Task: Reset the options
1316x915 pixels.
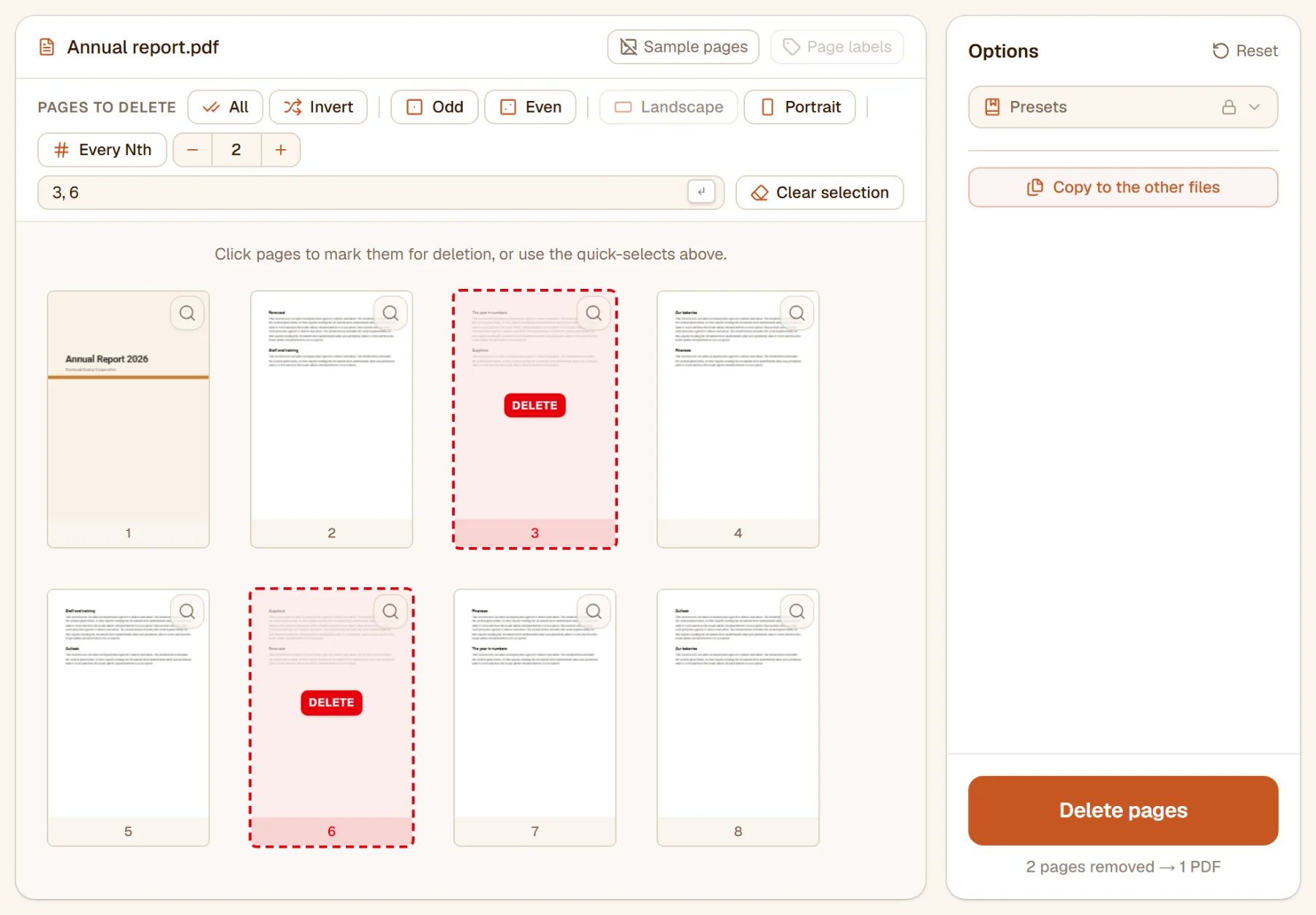Action: click(x=1245, y=50)
